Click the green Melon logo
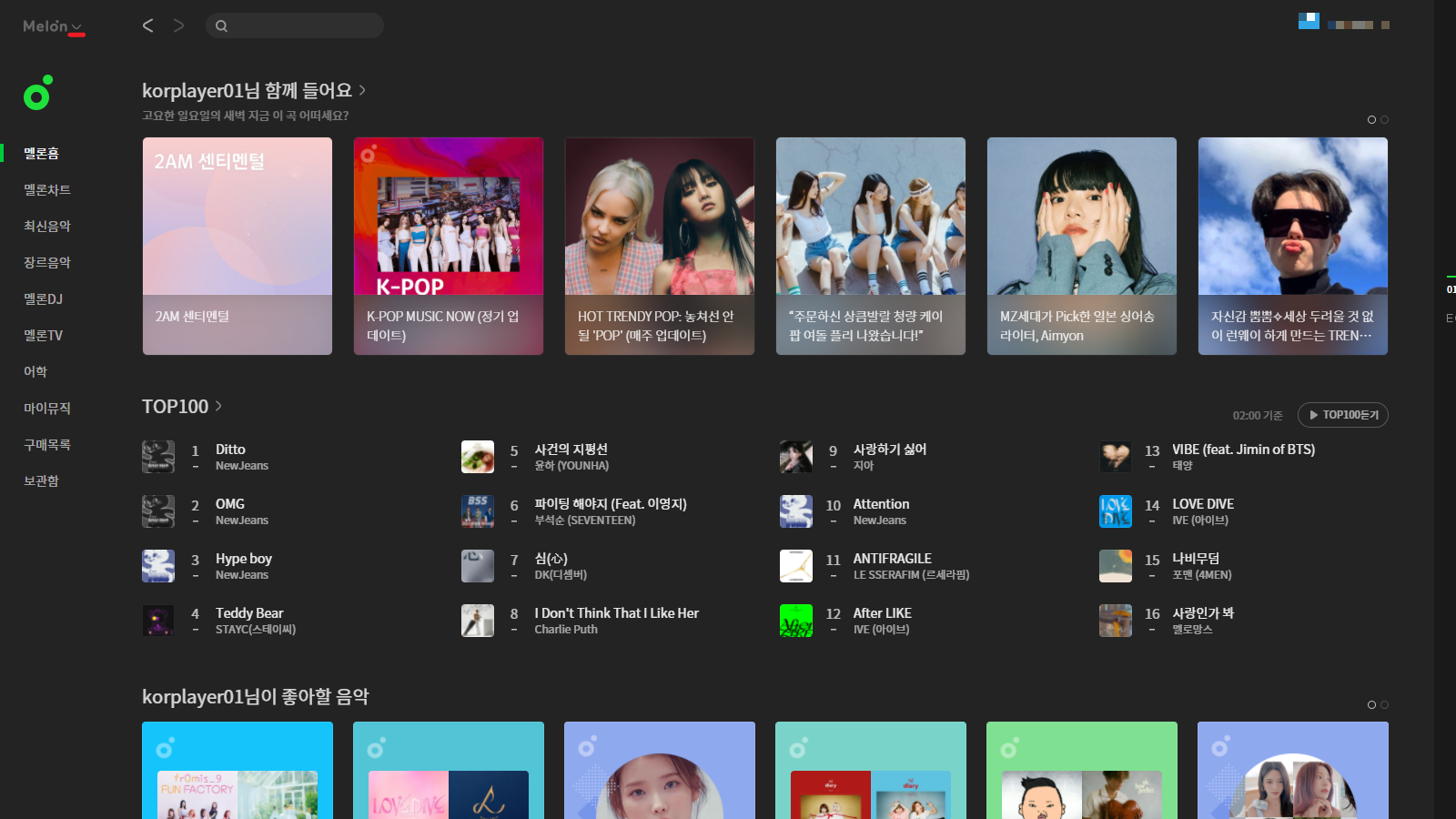1456x819 pixels. click(37, 93)
